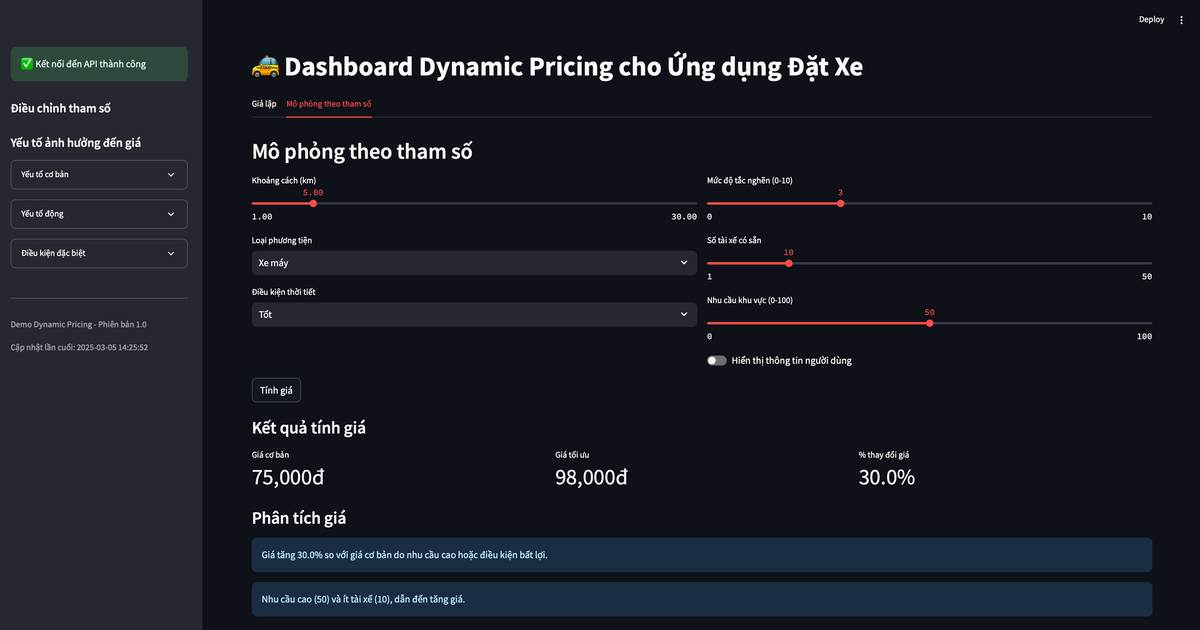Click the Deploy button
1200x630 pixels.
point(1151,19)
